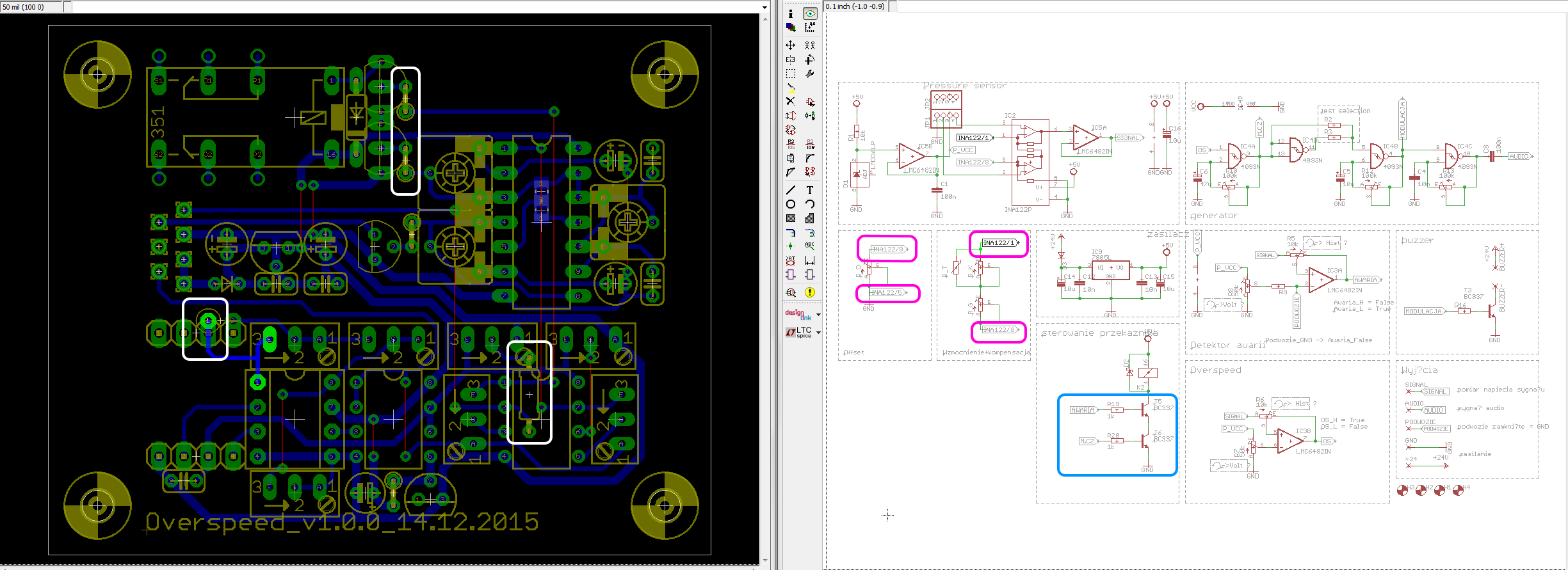Image resolution: width=1568 pixels, height=570 pixels.
Task: Select the Dimension tool
Action: point(810,260)
